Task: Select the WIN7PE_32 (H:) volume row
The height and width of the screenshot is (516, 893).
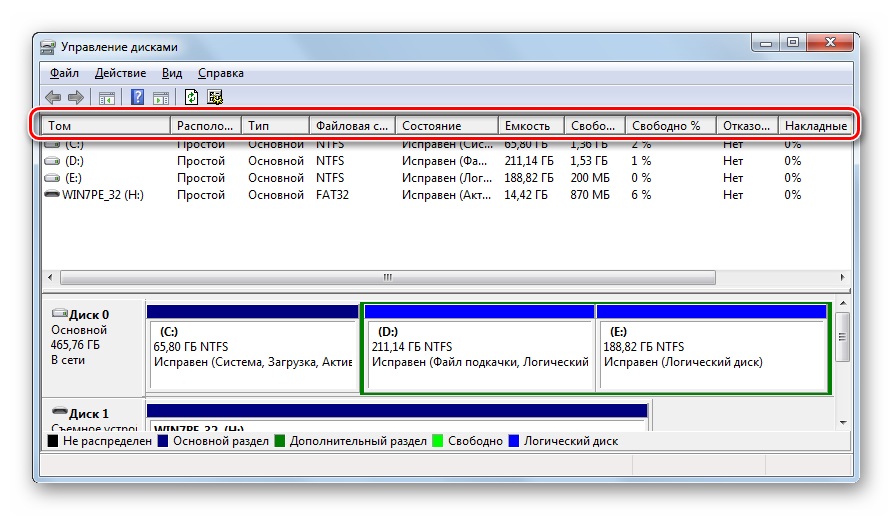Action: 102,195
